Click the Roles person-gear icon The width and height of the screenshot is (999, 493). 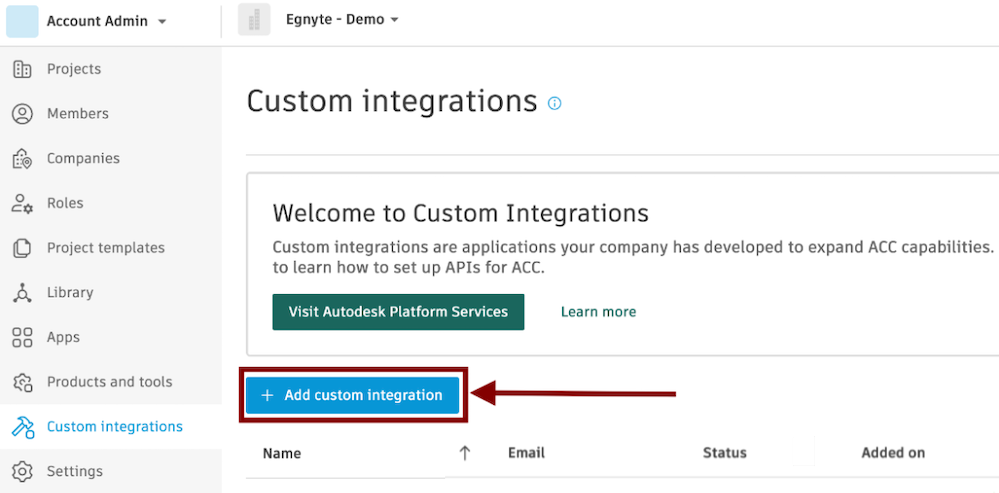point(22,204)
